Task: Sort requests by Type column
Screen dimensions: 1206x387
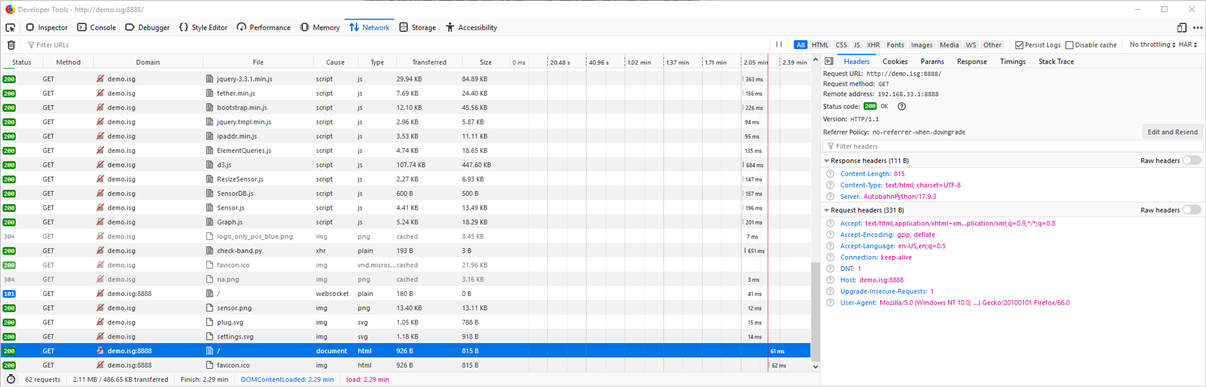Action: pyautogui.click(x=376, y=62)
